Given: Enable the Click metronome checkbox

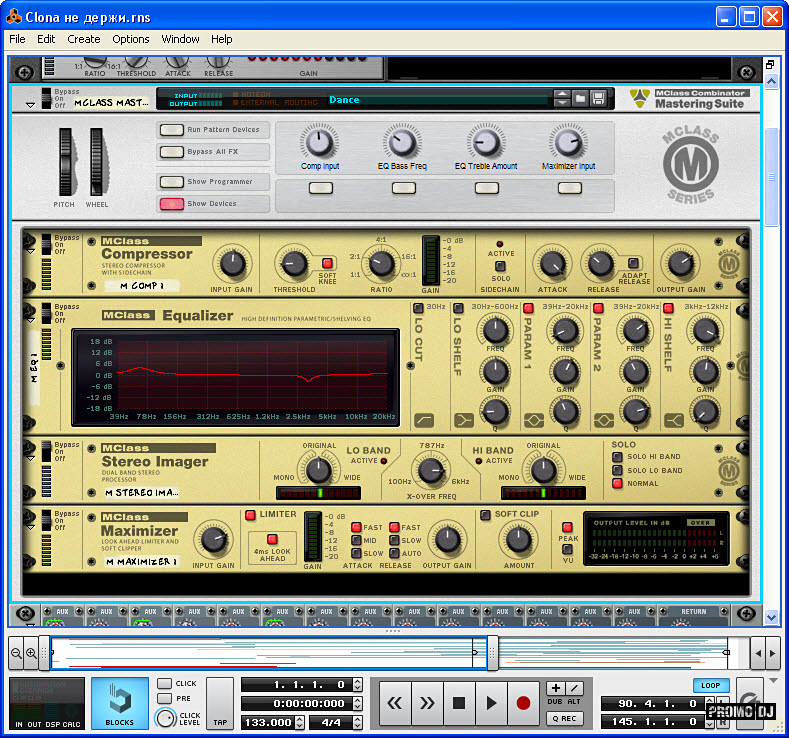Looking at the screenshot, I should [164, 684].
